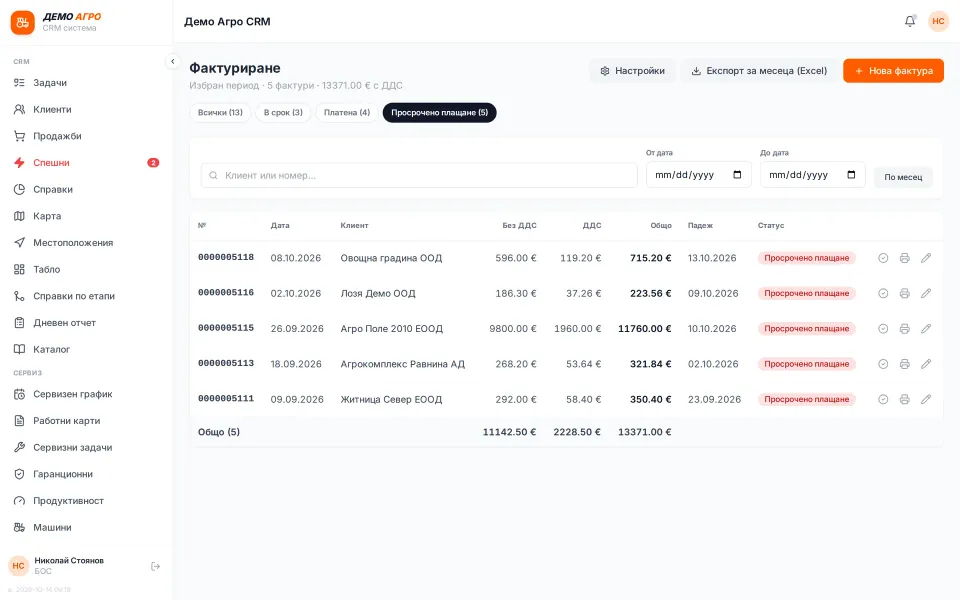
Task: Open the notifications bell
Action: pyautogui.click(x=910, y=21)
